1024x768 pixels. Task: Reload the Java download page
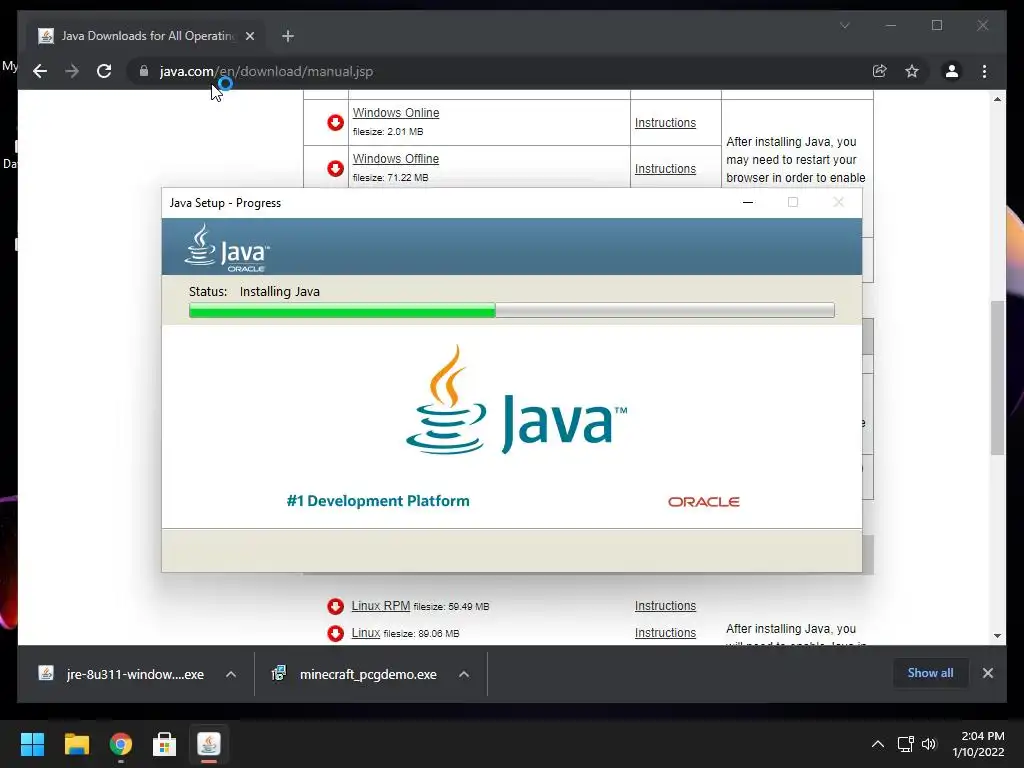[x=104, y=71]
